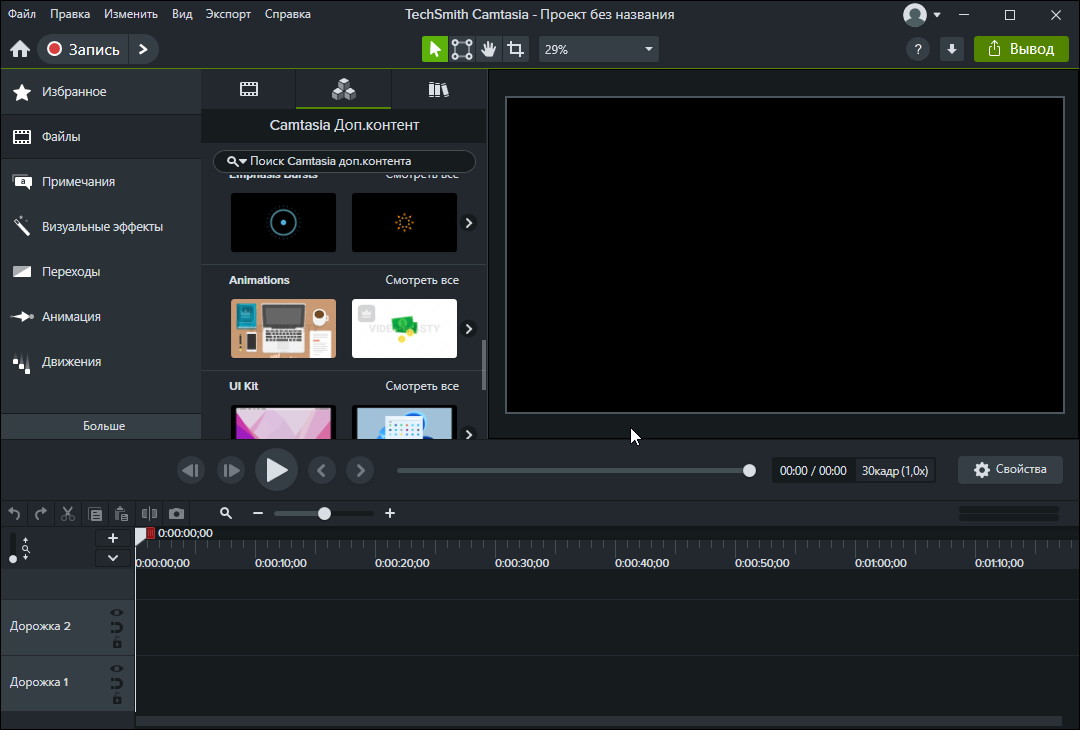Viewport: 1080px width, 730px height.
Task: Open the Свойства properties panel
Action: pos(1010,470)
